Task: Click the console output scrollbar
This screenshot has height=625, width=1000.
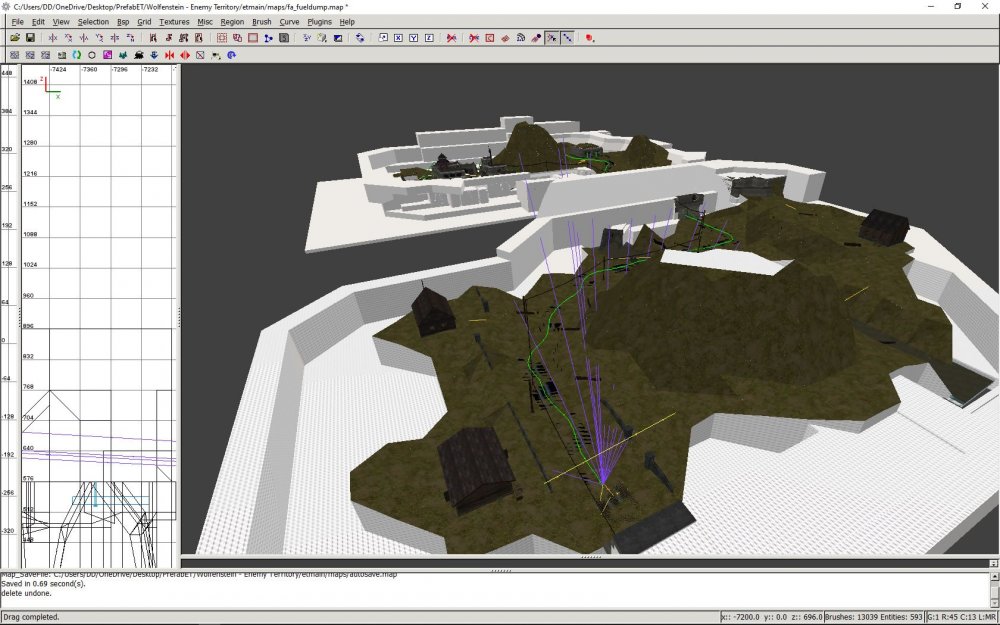Action: [994, 590]
